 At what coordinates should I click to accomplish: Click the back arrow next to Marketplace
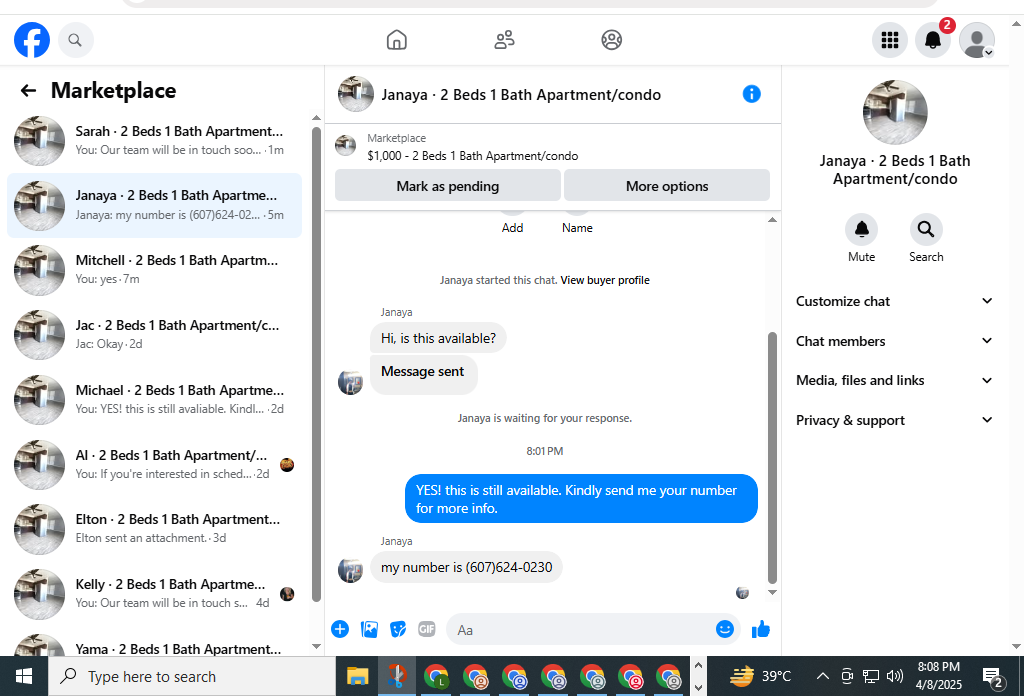[x=28, y=90]
